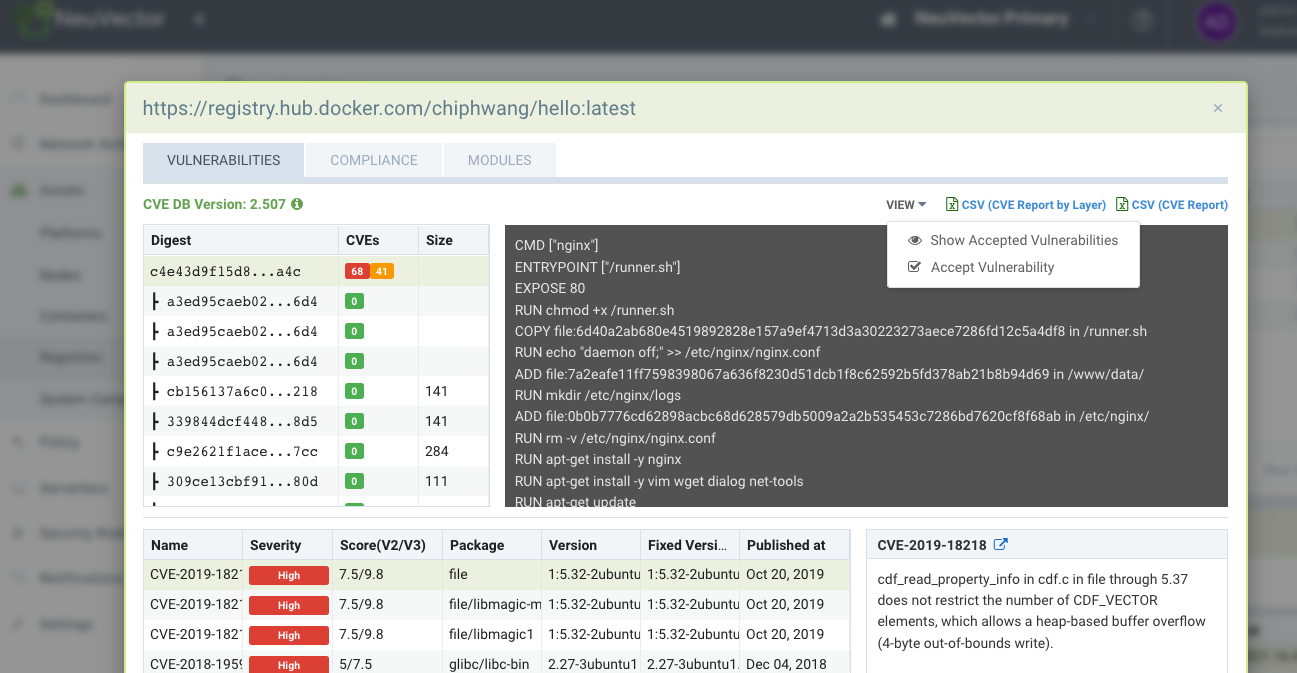Sort by Published at column
1297x673 pixels.
(786, 545)
